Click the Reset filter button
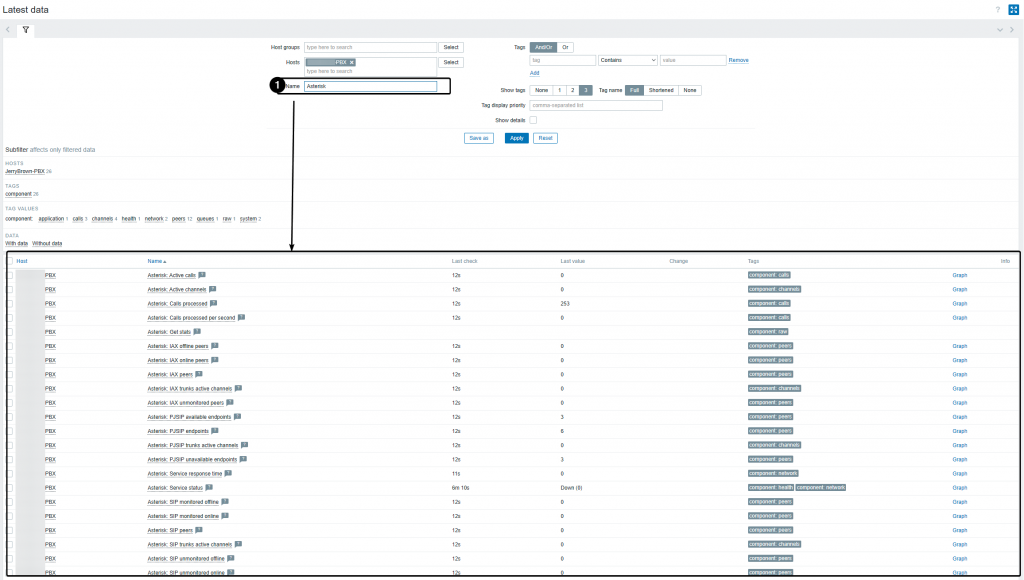 click(x=546, y=138)
